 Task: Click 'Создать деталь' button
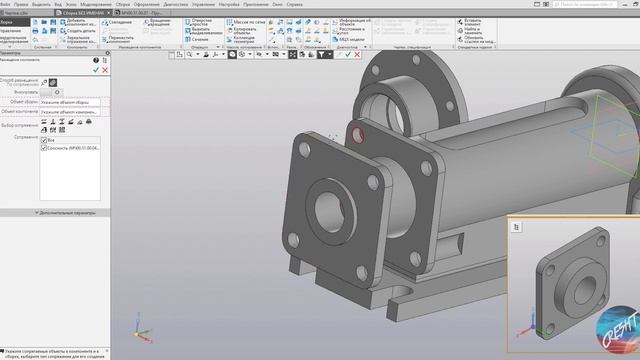click(x=78, y=31)
